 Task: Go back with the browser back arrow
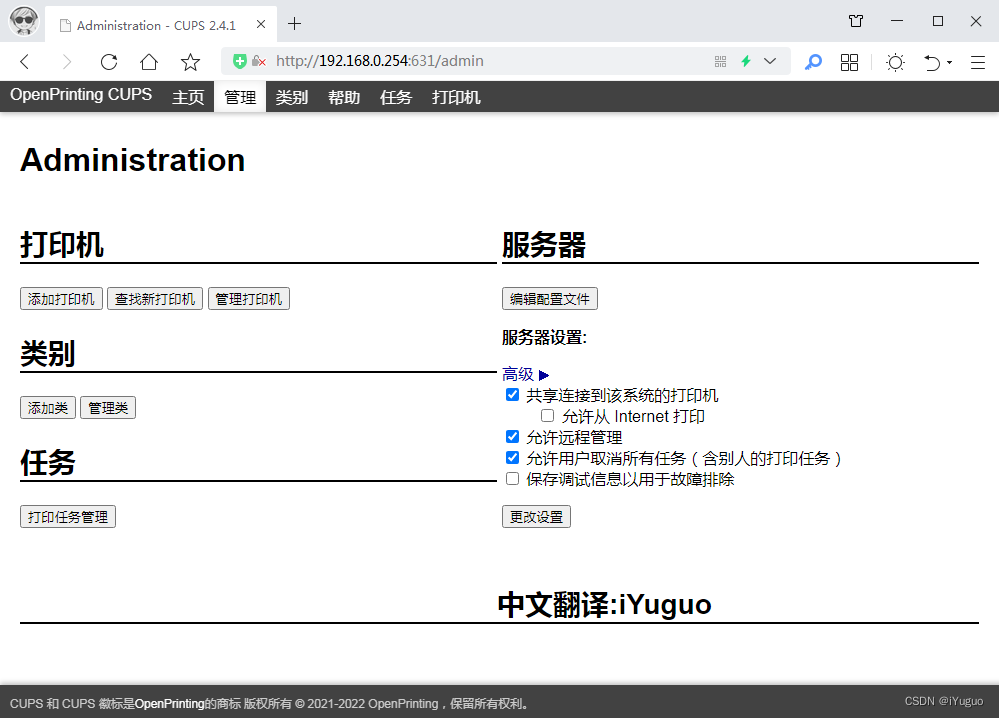(x=25, y=62)
